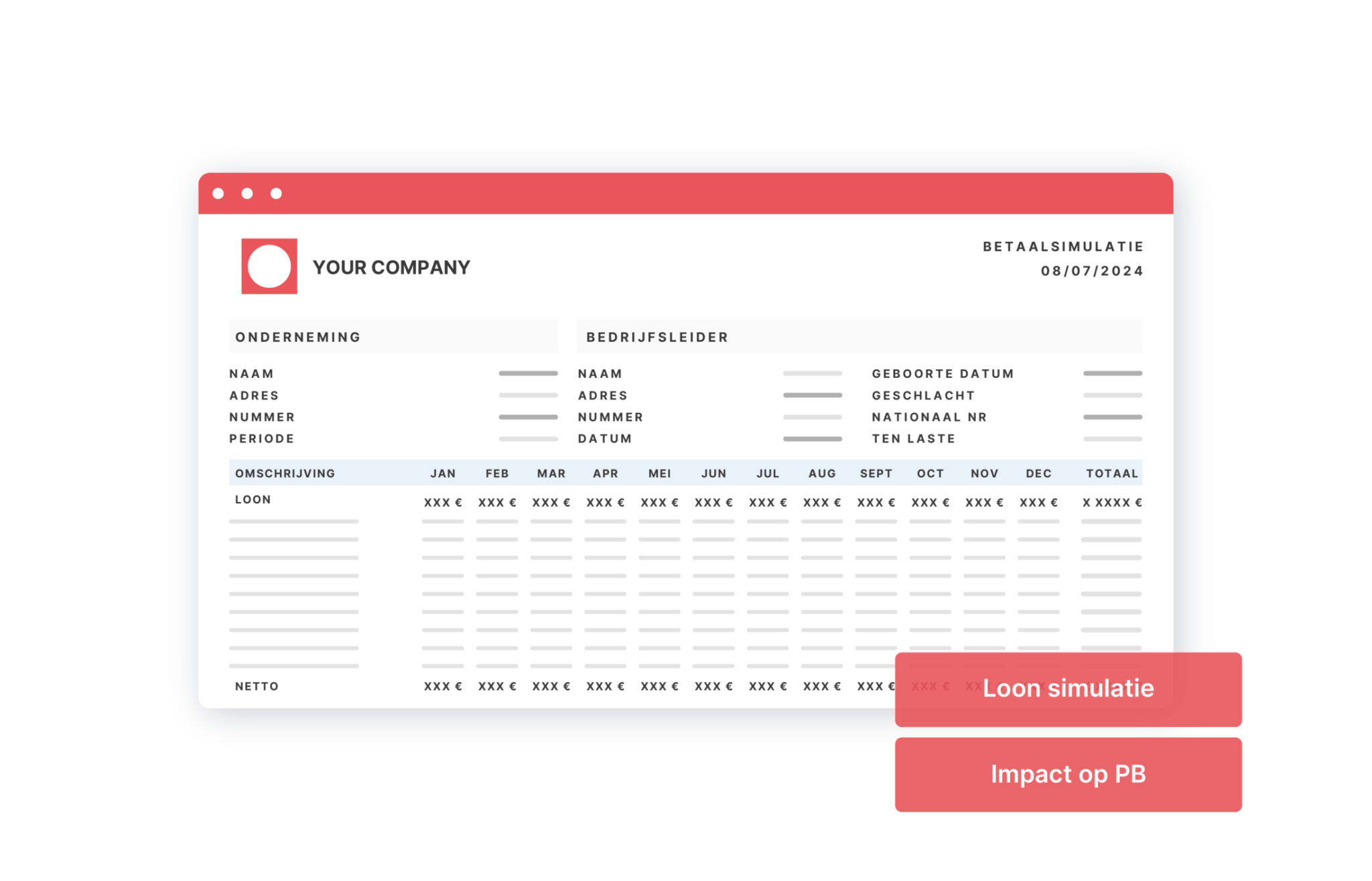This screenshot has width=1372, height=881.
Task: Click the Onderneming Naam value field
Action: [528, 373]
